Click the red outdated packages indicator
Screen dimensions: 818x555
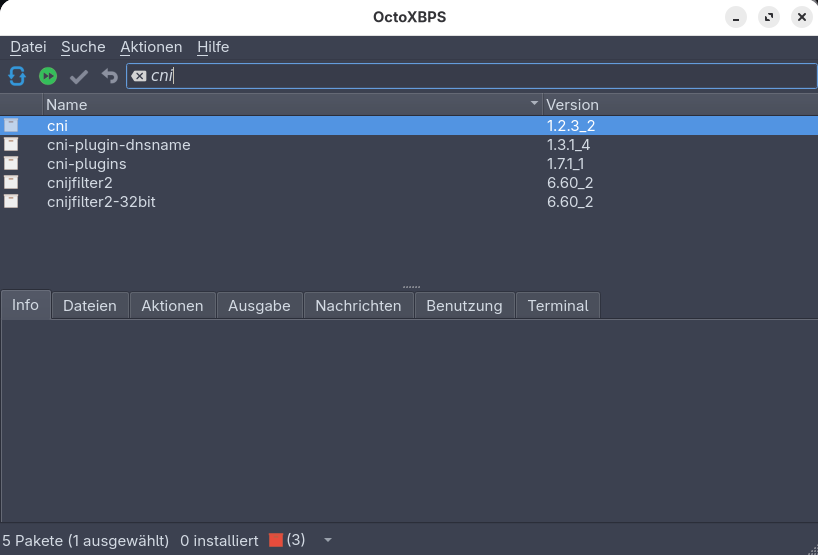(x=276, y=540)
